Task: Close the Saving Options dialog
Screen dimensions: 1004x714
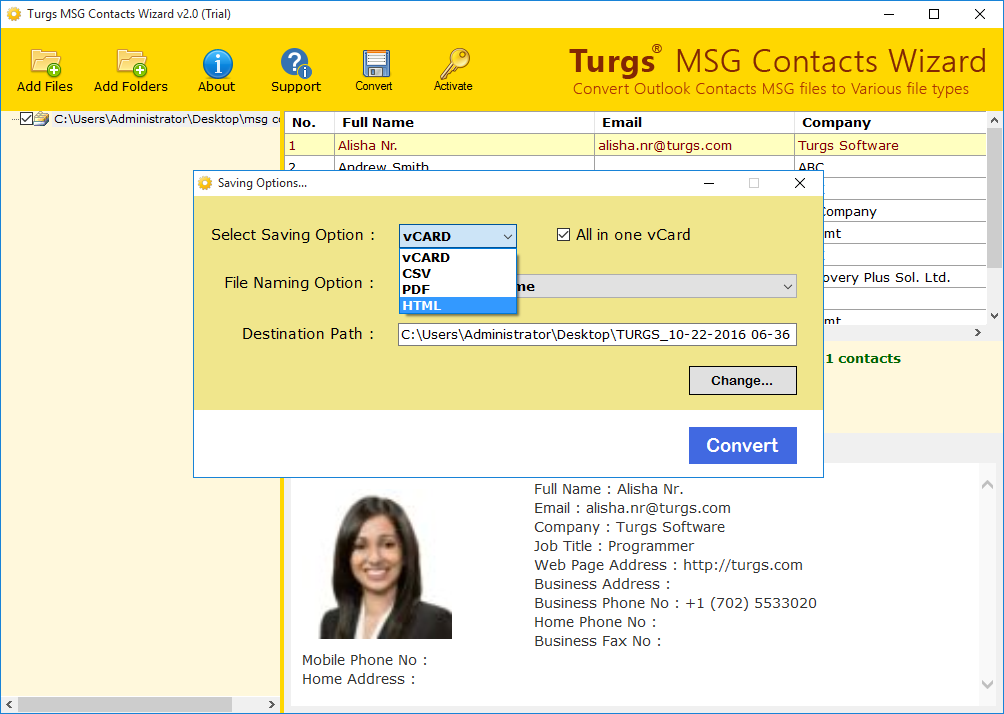Action: click(x=800, y=183)
